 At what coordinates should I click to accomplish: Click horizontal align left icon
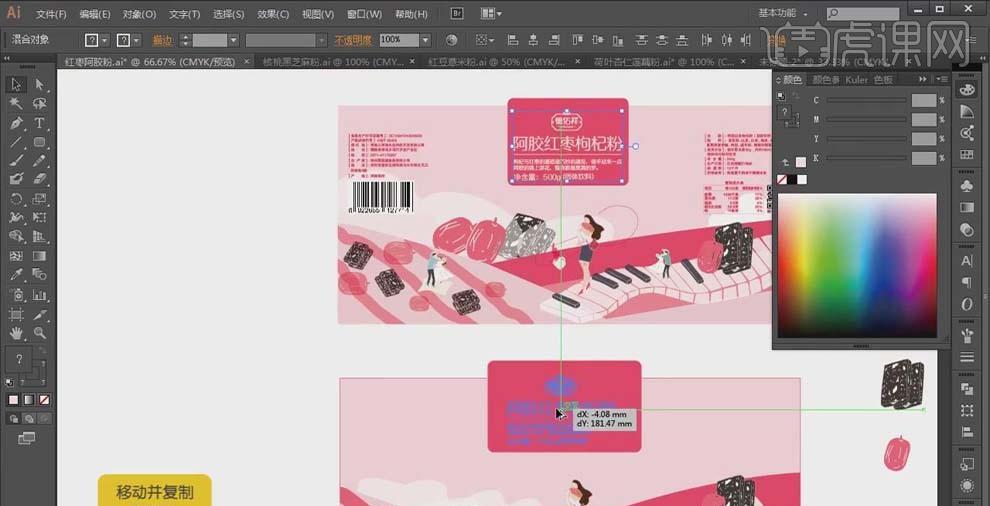513,40
